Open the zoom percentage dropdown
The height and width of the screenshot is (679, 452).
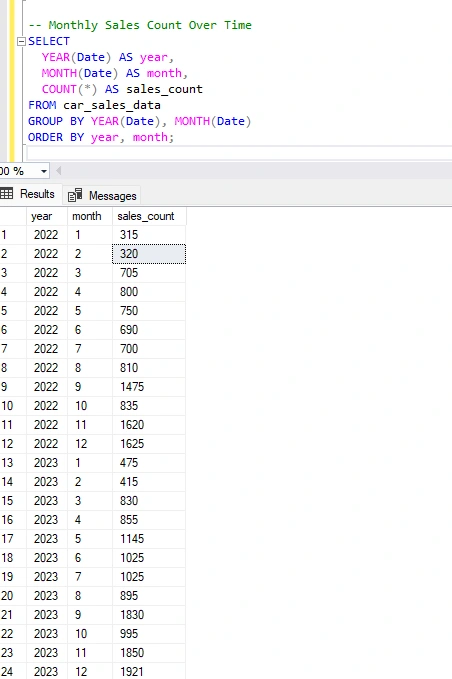[x=44, y=171]
